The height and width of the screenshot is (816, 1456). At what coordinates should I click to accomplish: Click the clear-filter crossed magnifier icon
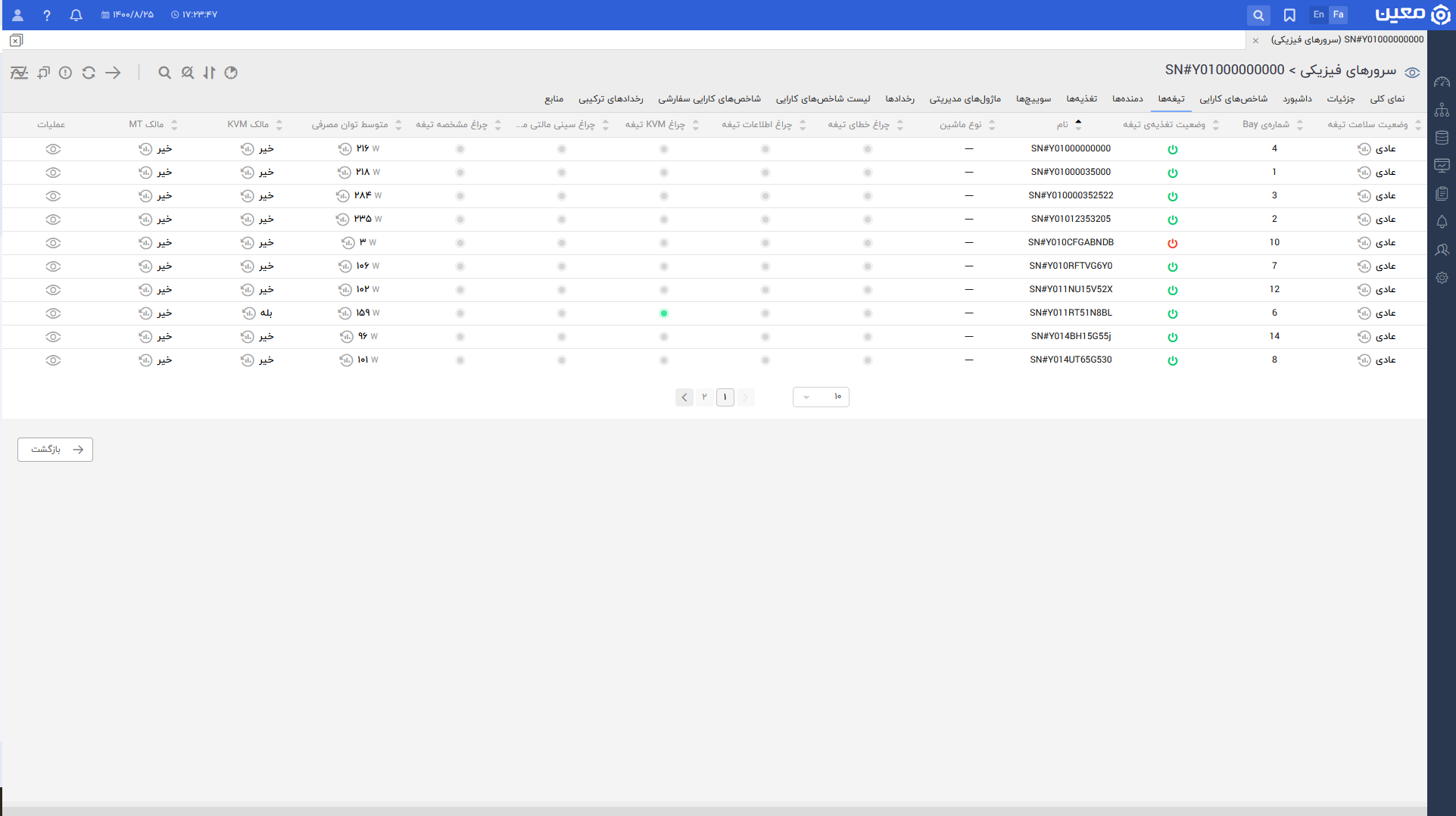point(187,73)
